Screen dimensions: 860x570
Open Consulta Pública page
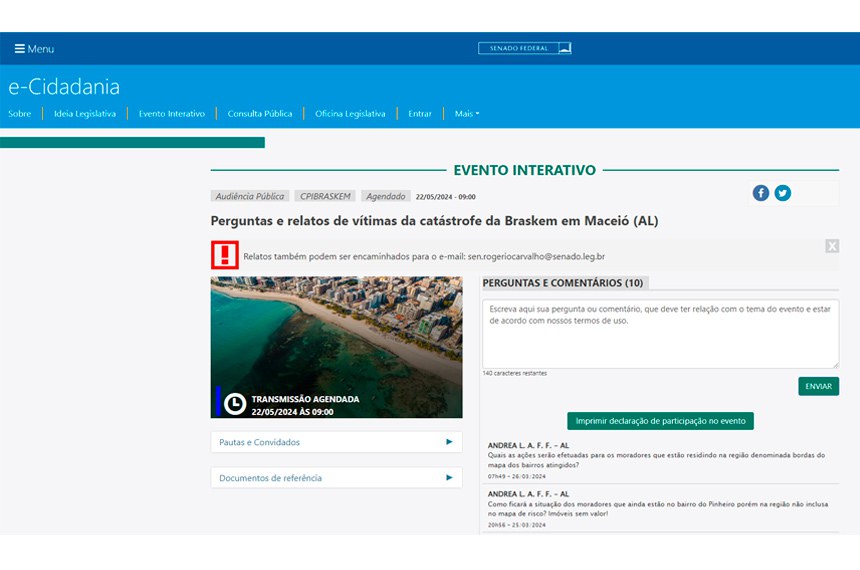click(260, 114)
